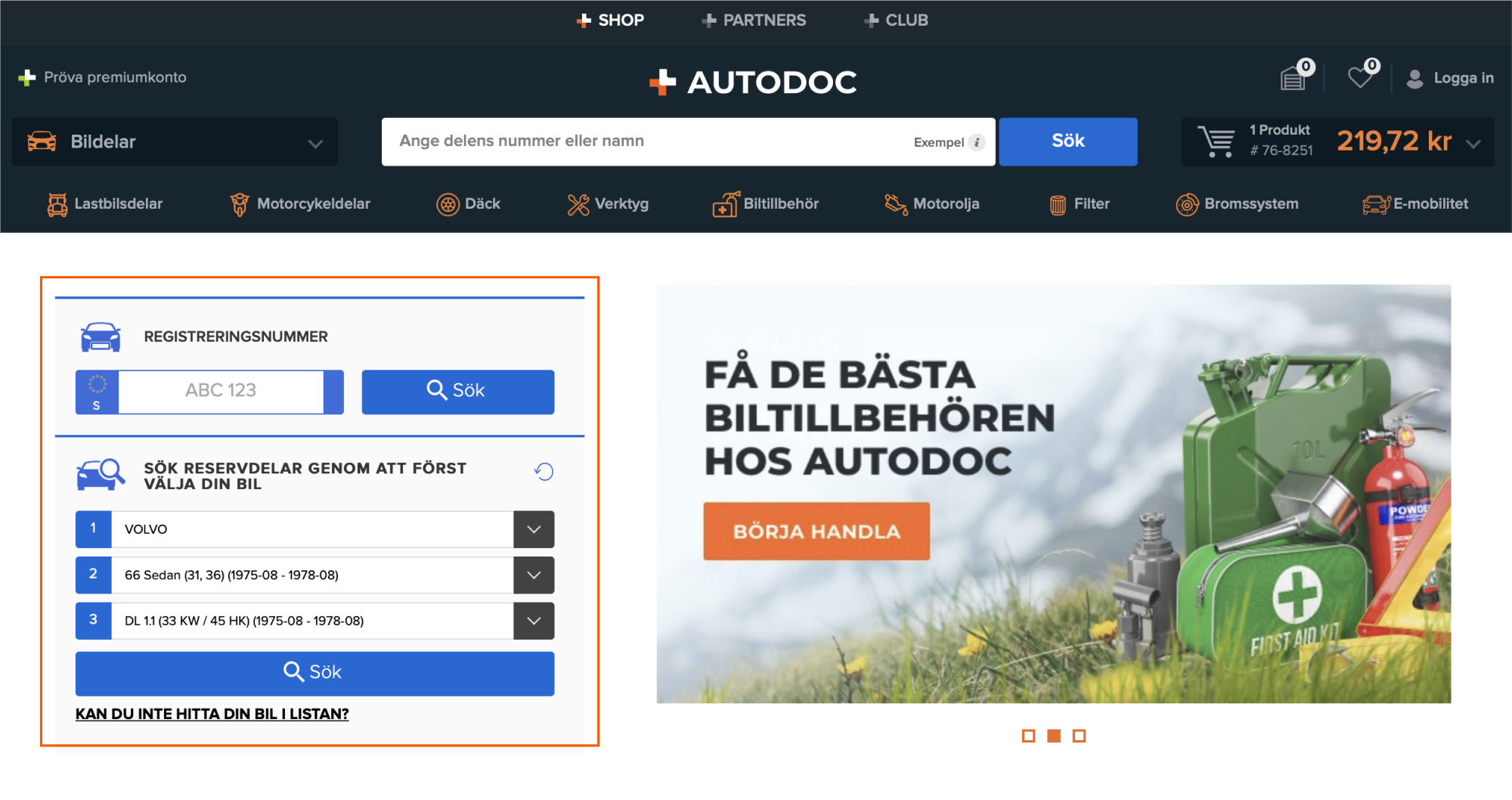Open the garage icon in header
Image resolution: width=1512 pixels, height=800 pixels.
[1294, 77]
